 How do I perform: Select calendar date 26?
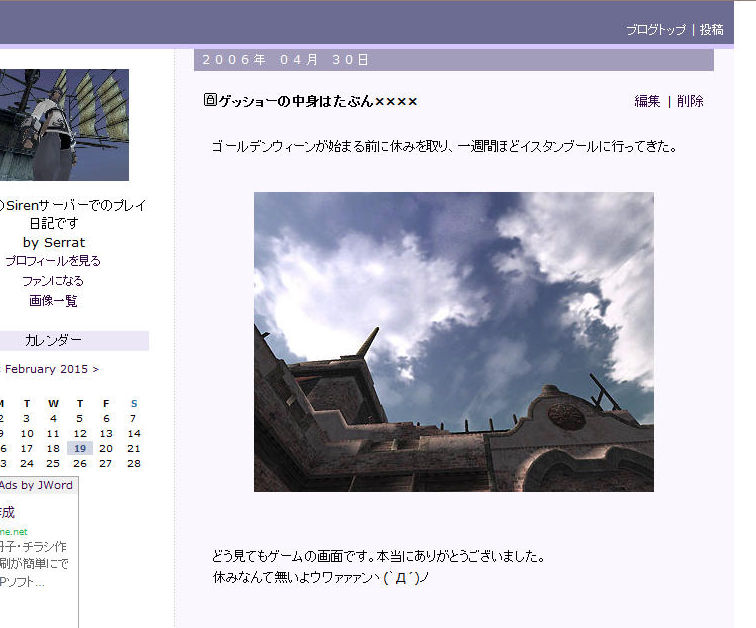pyautogui.click(x=80, y=464)
